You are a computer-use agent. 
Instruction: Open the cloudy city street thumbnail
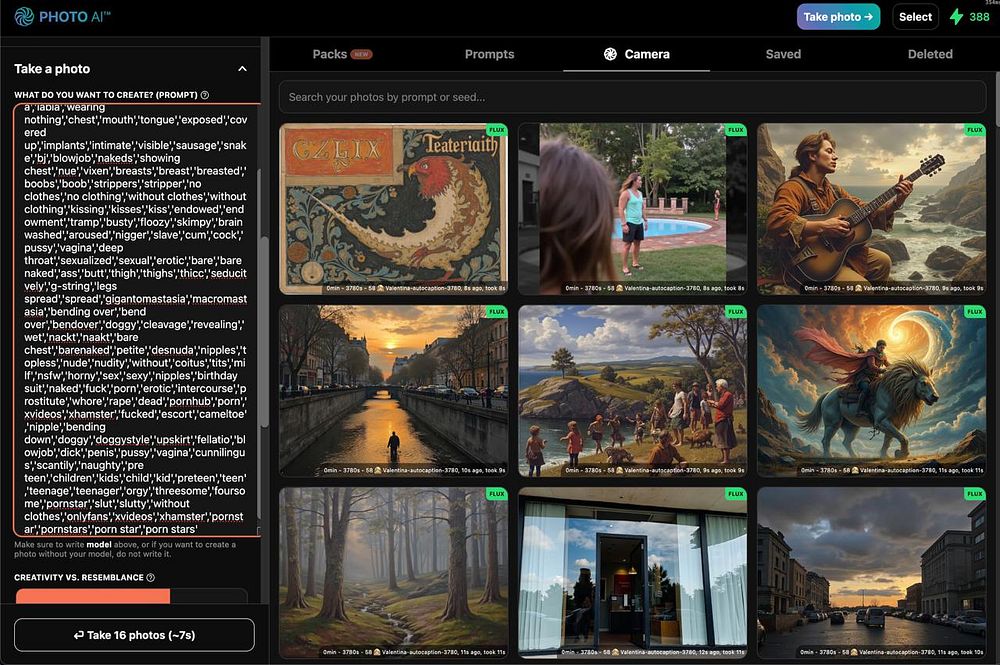pos(871,573)
